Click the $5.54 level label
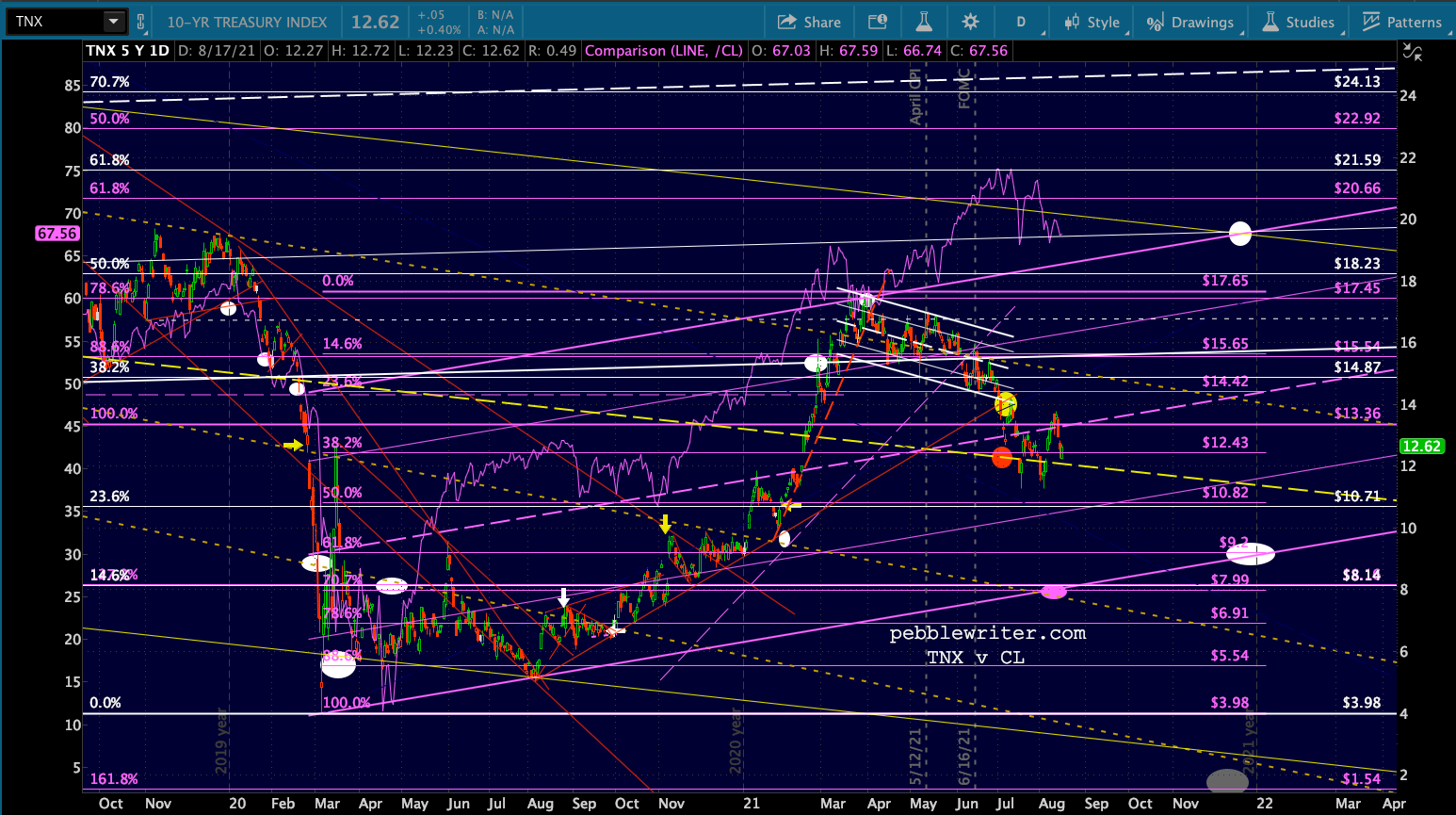 (x=1230, y=656)
